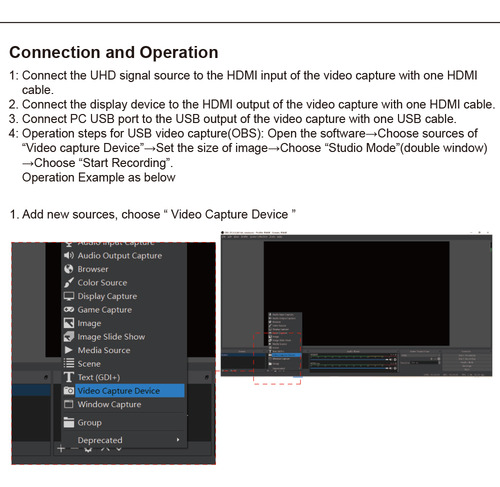Click the plus button to add a source
Viewport: 500px width, 487px height.
61,449
